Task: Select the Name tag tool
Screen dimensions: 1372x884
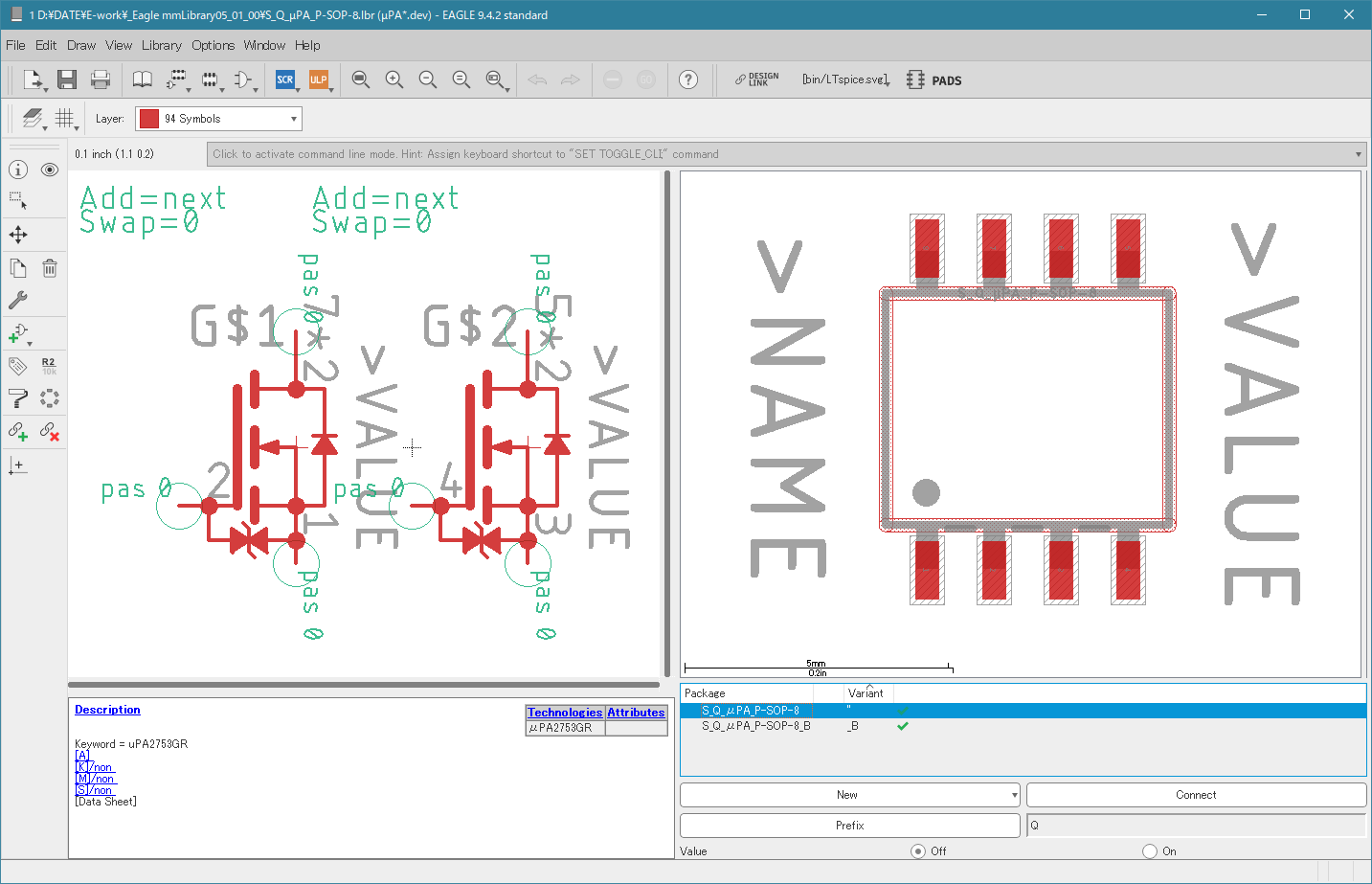Action: [18, 366]
